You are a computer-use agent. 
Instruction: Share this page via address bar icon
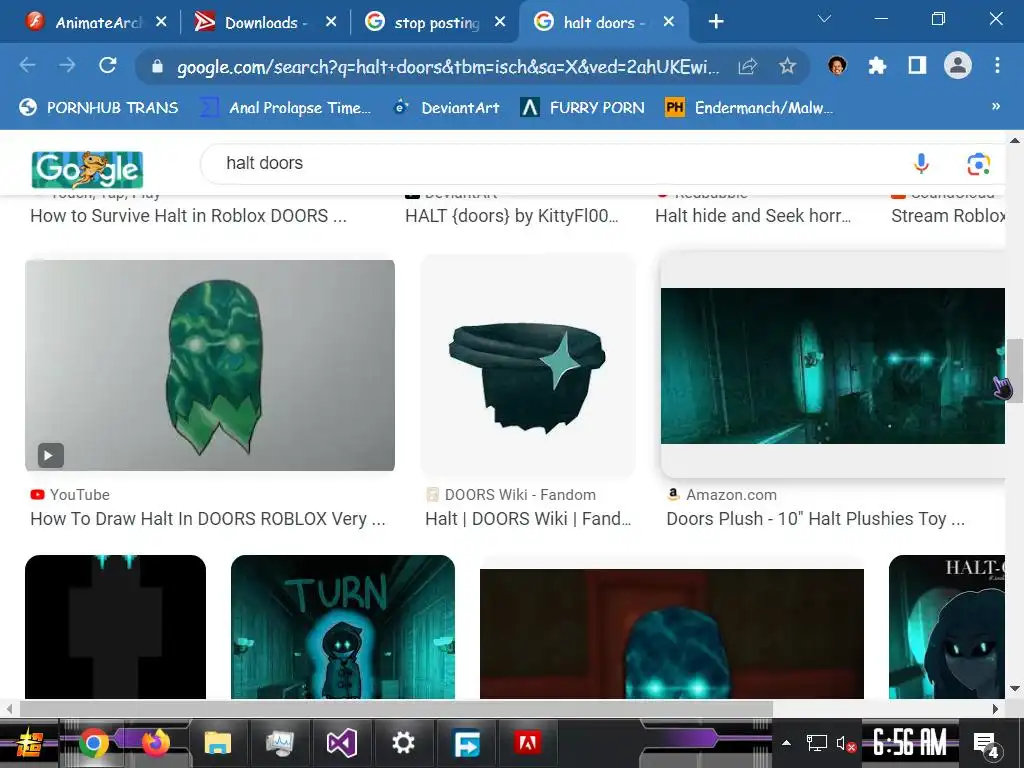(748, 66)
